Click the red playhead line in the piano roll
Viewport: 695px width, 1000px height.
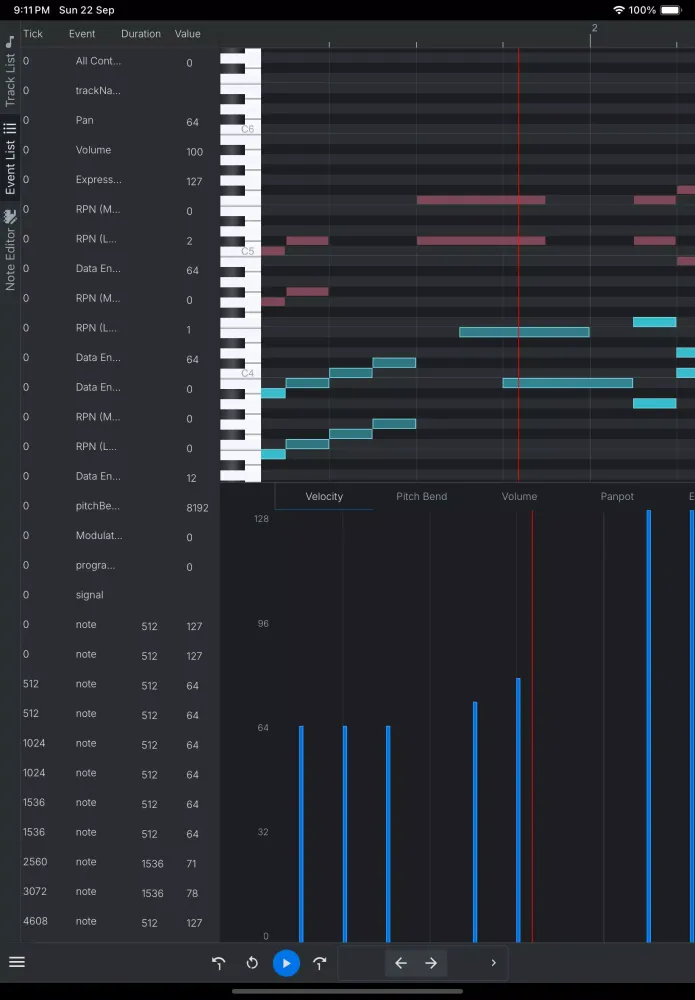518,265
